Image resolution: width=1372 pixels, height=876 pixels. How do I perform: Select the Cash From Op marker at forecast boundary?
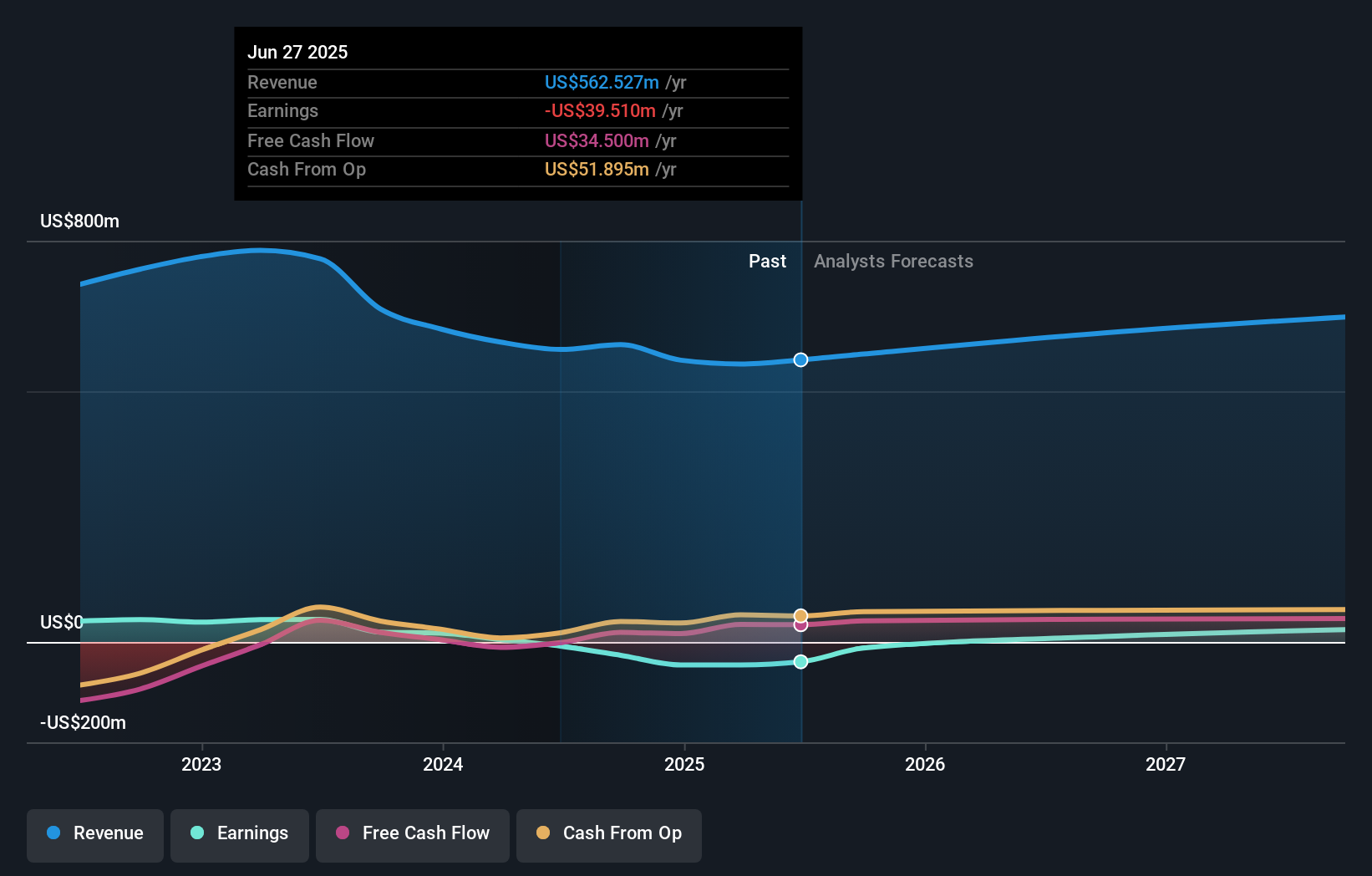click(x=800, y=613)
